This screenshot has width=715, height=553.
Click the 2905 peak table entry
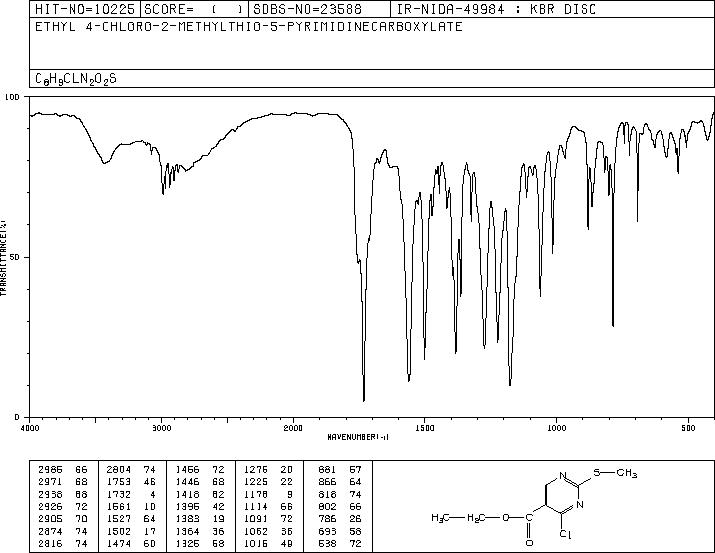[62, 519]
